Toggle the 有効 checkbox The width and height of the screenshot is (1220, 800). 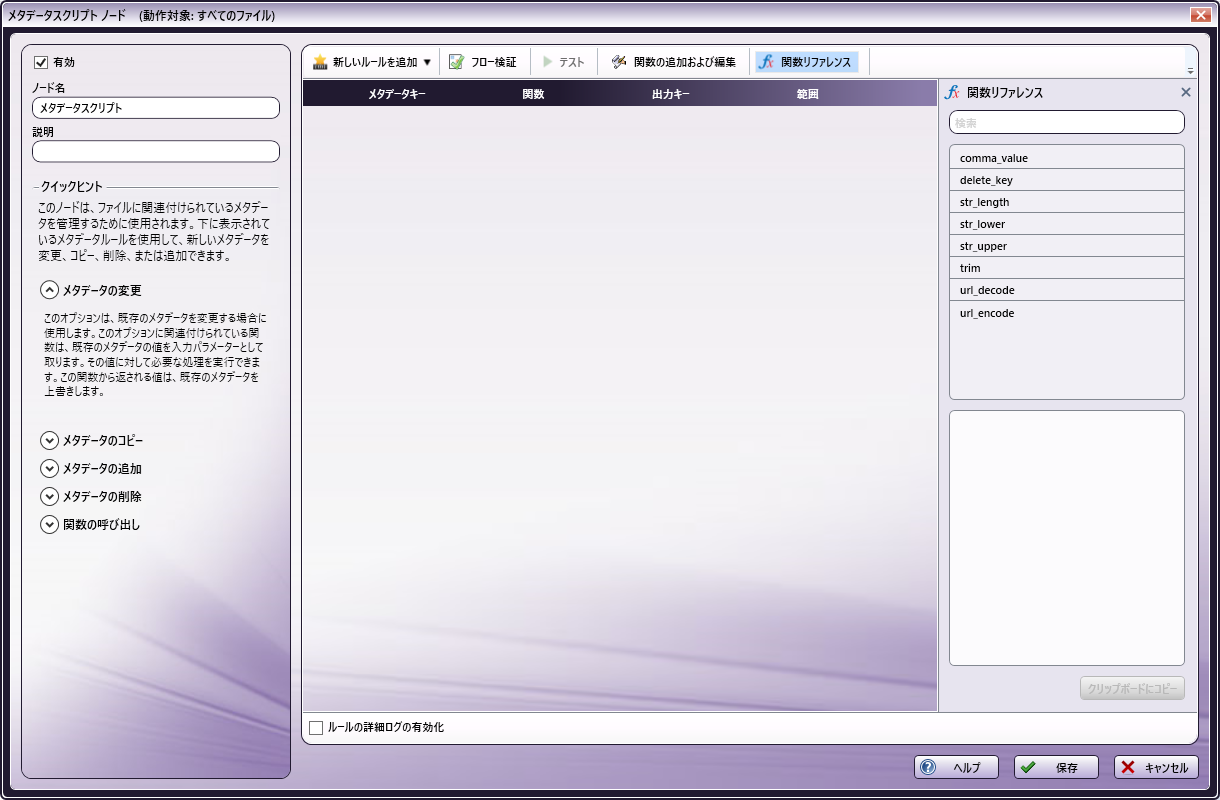[41, 62]
